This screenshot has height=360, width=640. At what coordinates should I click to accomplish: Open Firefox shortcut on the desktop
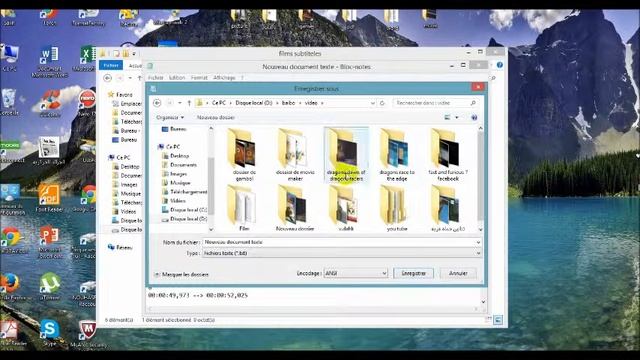(11, 286)
